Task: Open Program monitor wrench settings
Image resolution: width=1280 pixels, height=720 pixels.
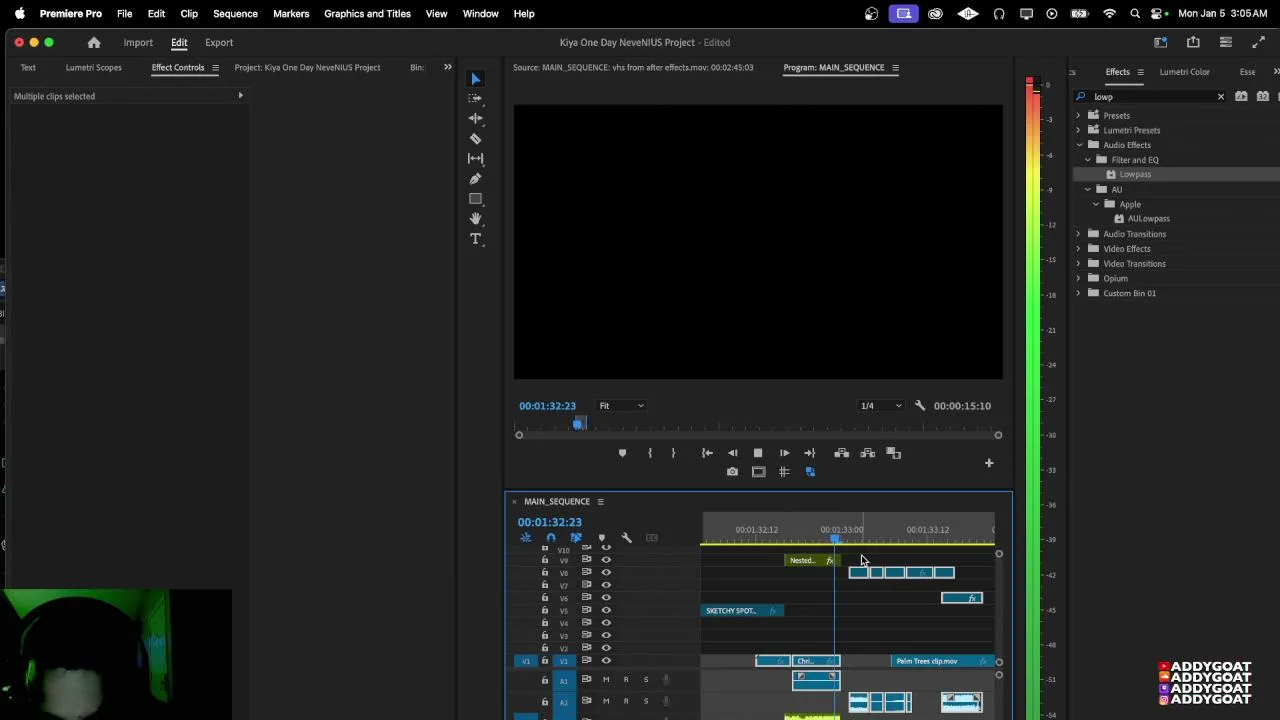Action: [920, 406]
